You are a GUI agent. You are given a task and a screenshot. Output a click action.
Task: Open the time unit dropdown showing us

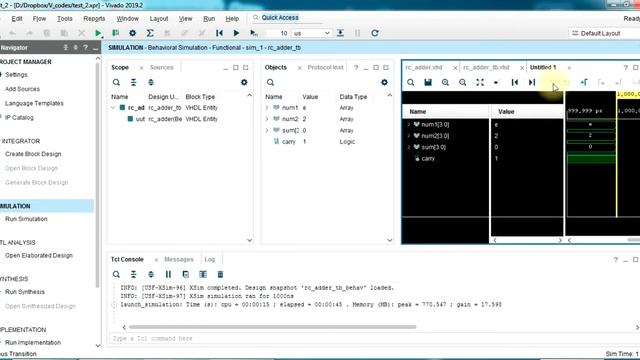click(311, 33)
